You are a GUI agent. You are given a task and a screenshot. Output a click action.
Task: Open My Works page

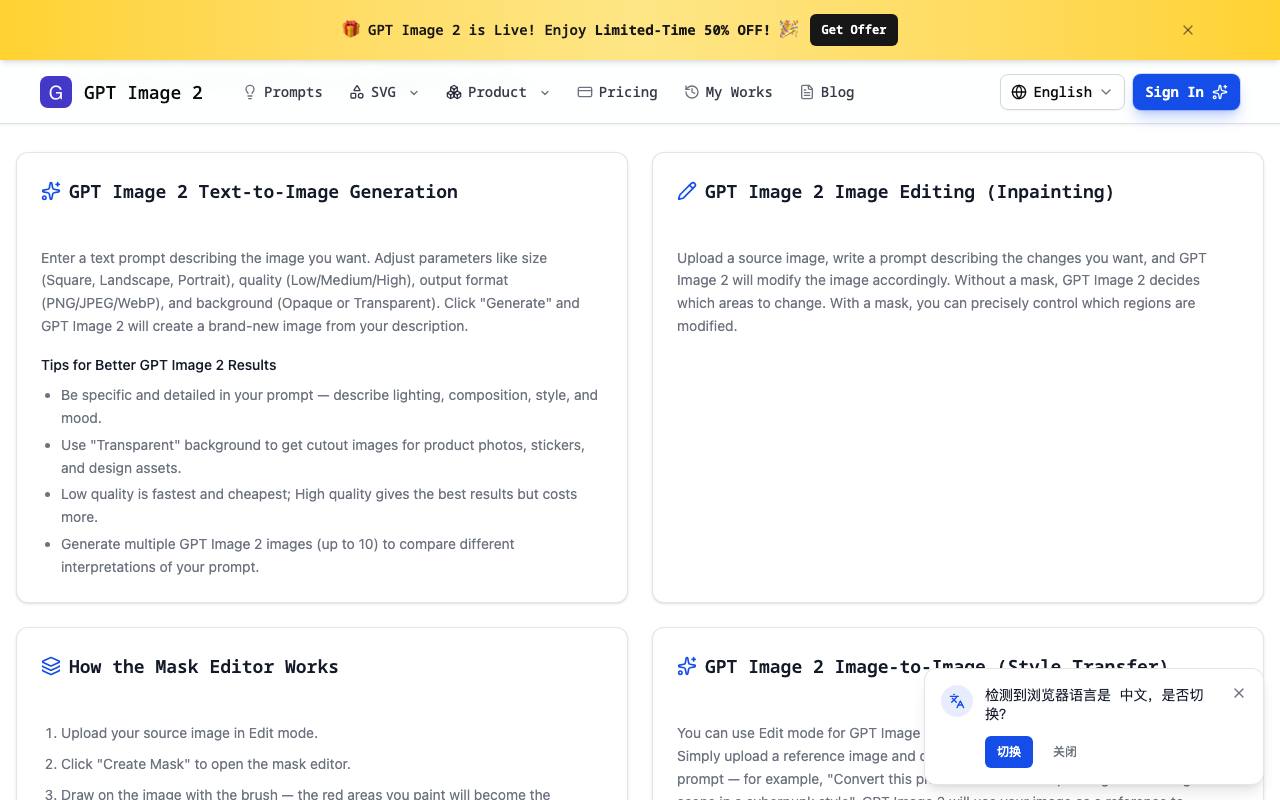729,92
